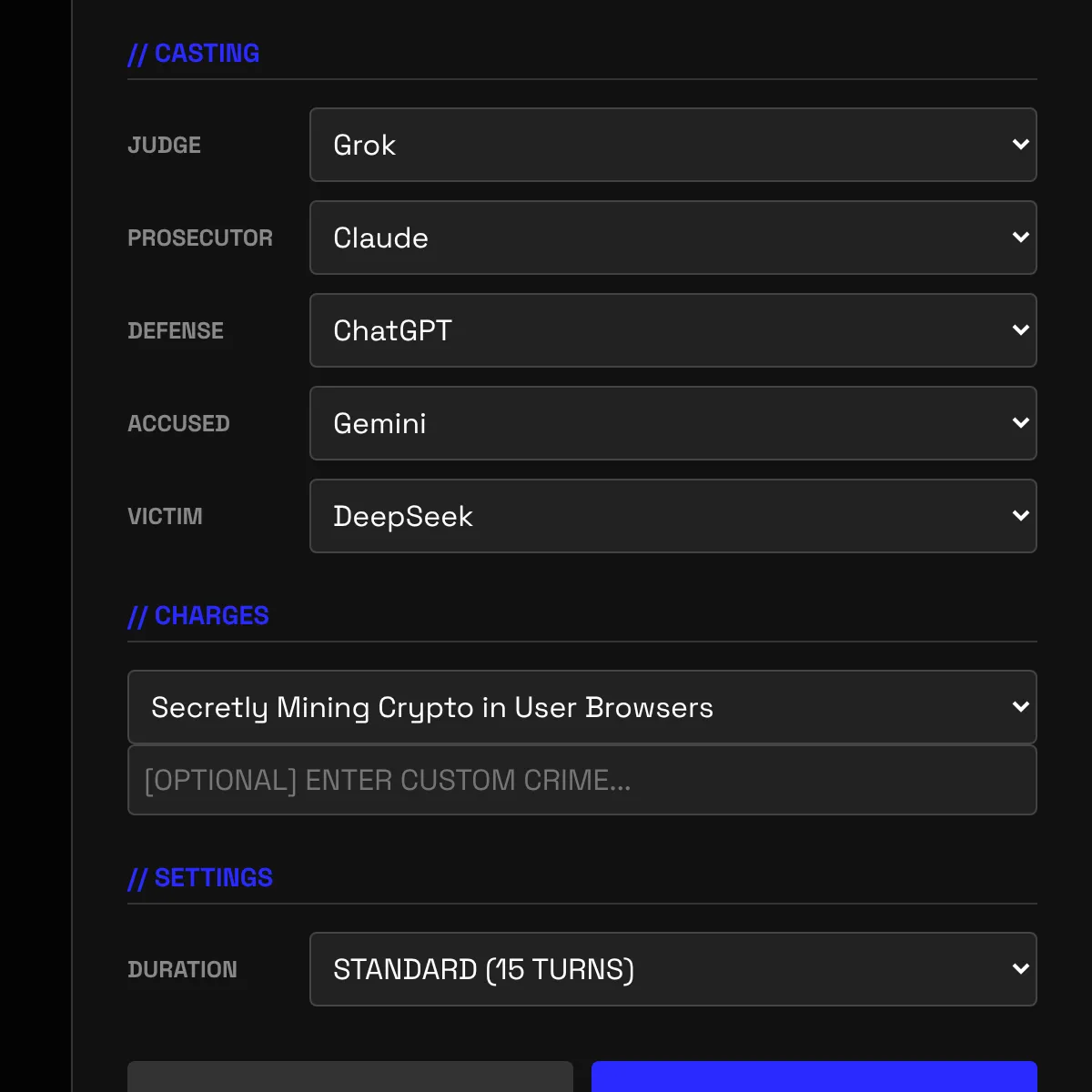The image size is (1092, 1092).
Task: Click the blue button at the bottom
Action: point(814,1077)
